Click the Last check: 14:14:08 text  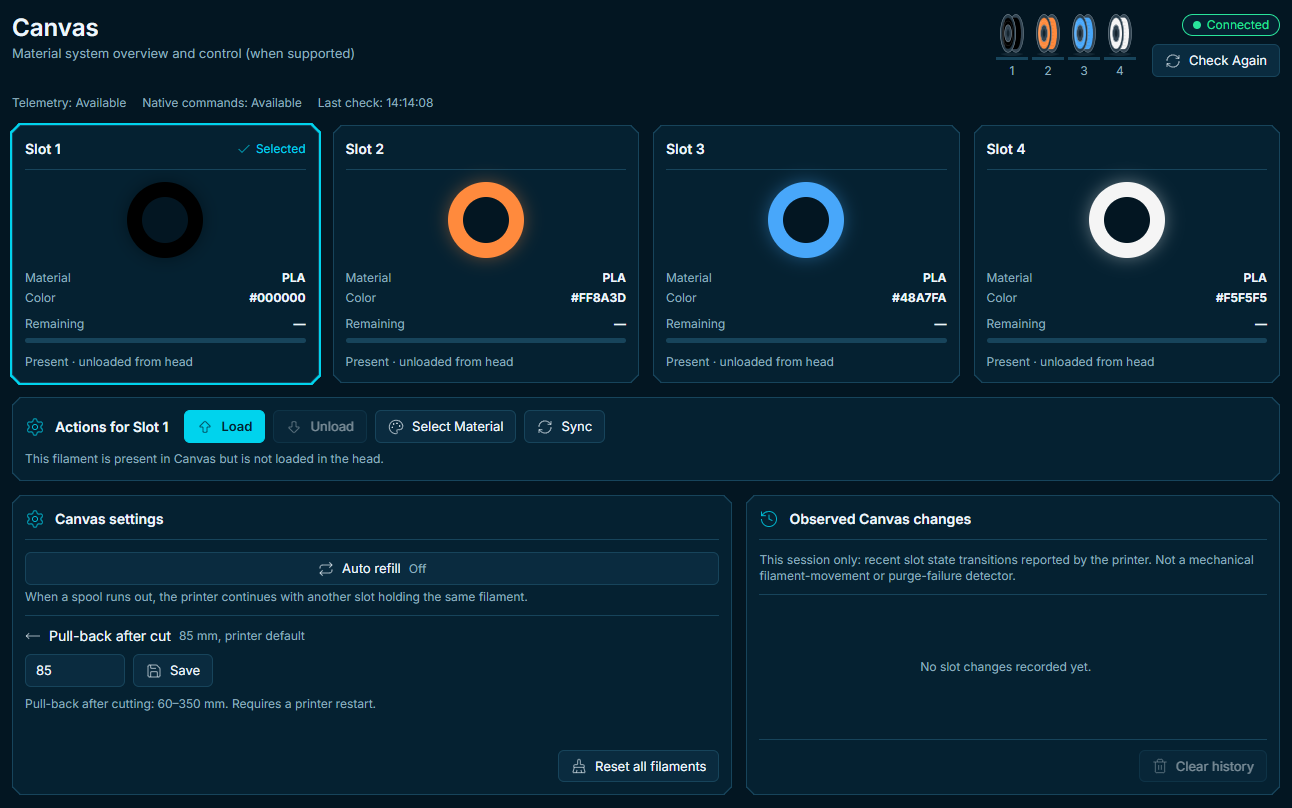[375, 103]
